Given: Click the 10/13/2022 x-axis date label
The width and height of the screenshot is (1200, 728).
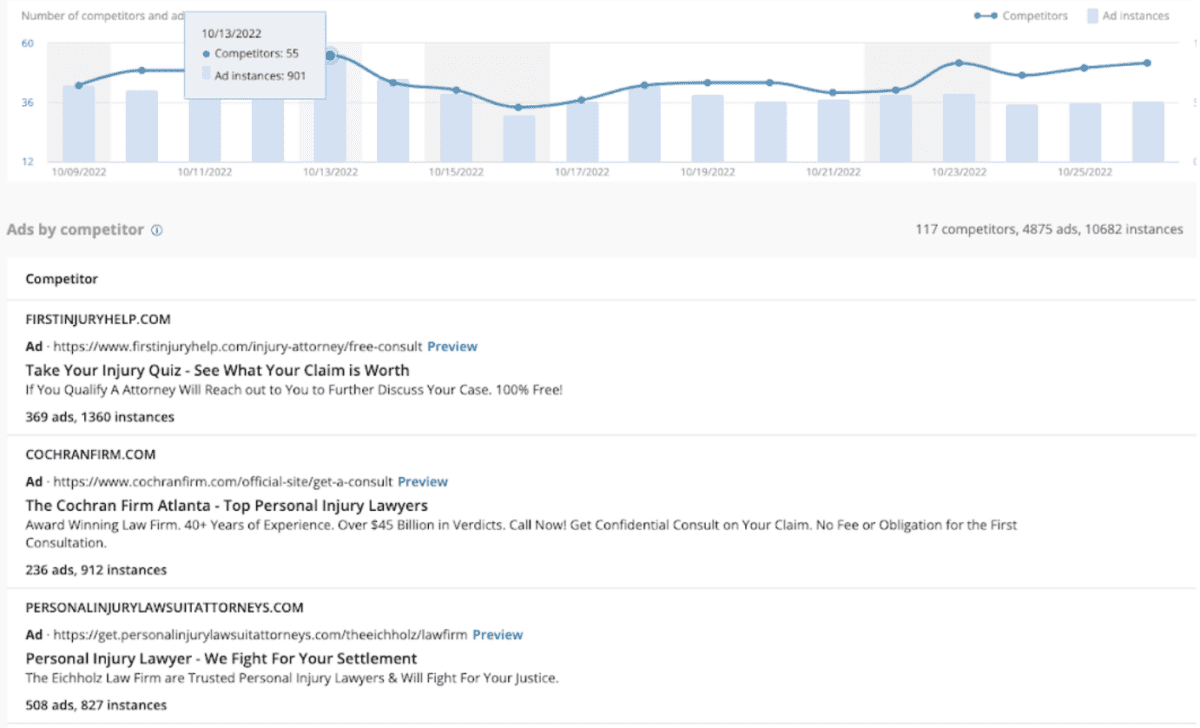Looking at the screenshot, I should coord(330,172).
